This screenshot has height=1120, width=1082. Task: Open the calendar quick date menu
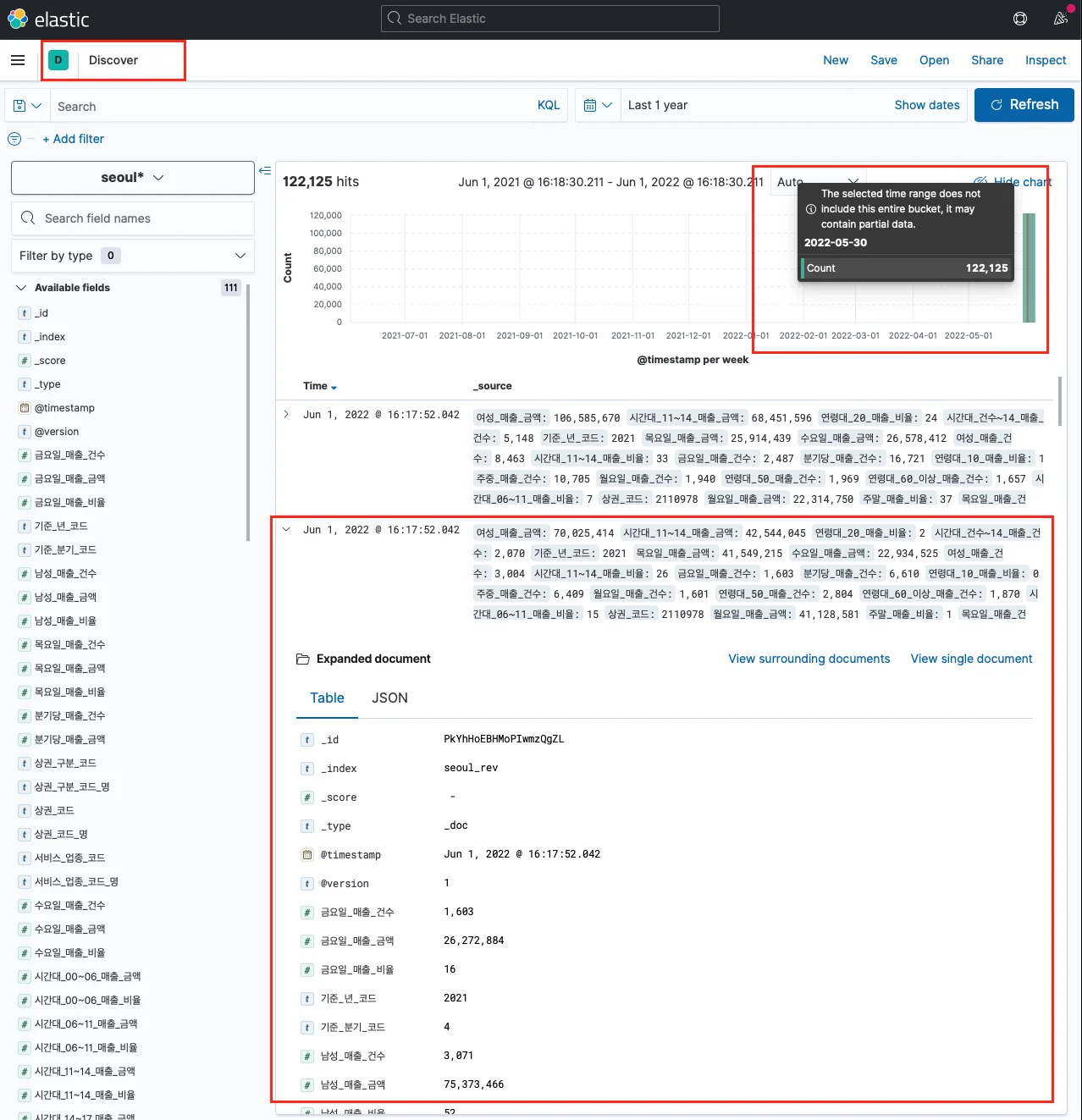pos(598,106)
